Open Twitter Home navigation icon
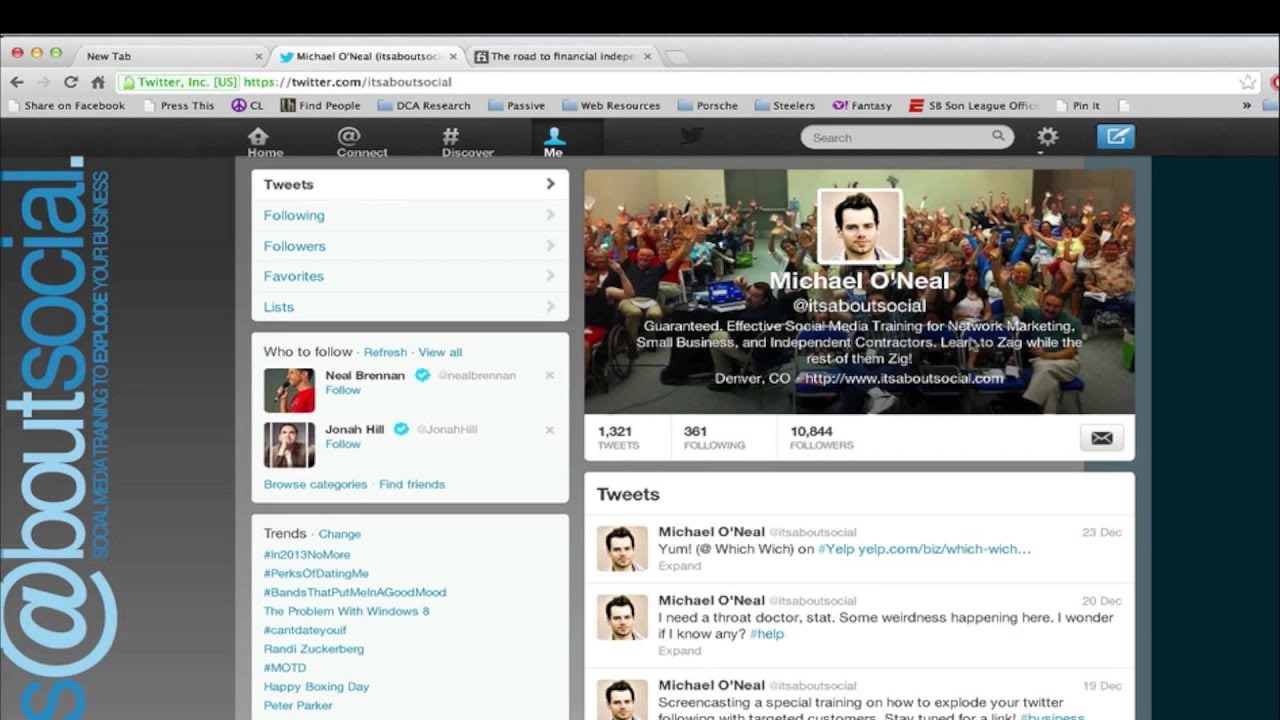This screenshot has height=720, width=1280. [265, 142]
